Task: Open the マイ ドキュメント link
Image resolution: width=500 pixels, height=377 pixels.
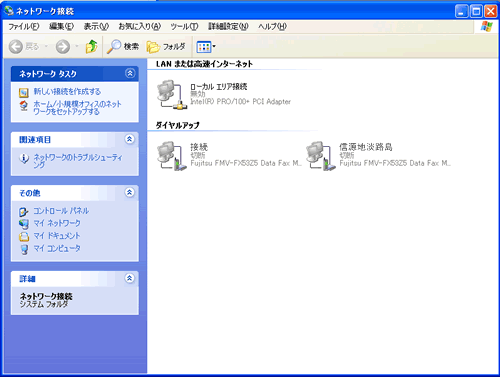Action: click(x=57, y=236)
